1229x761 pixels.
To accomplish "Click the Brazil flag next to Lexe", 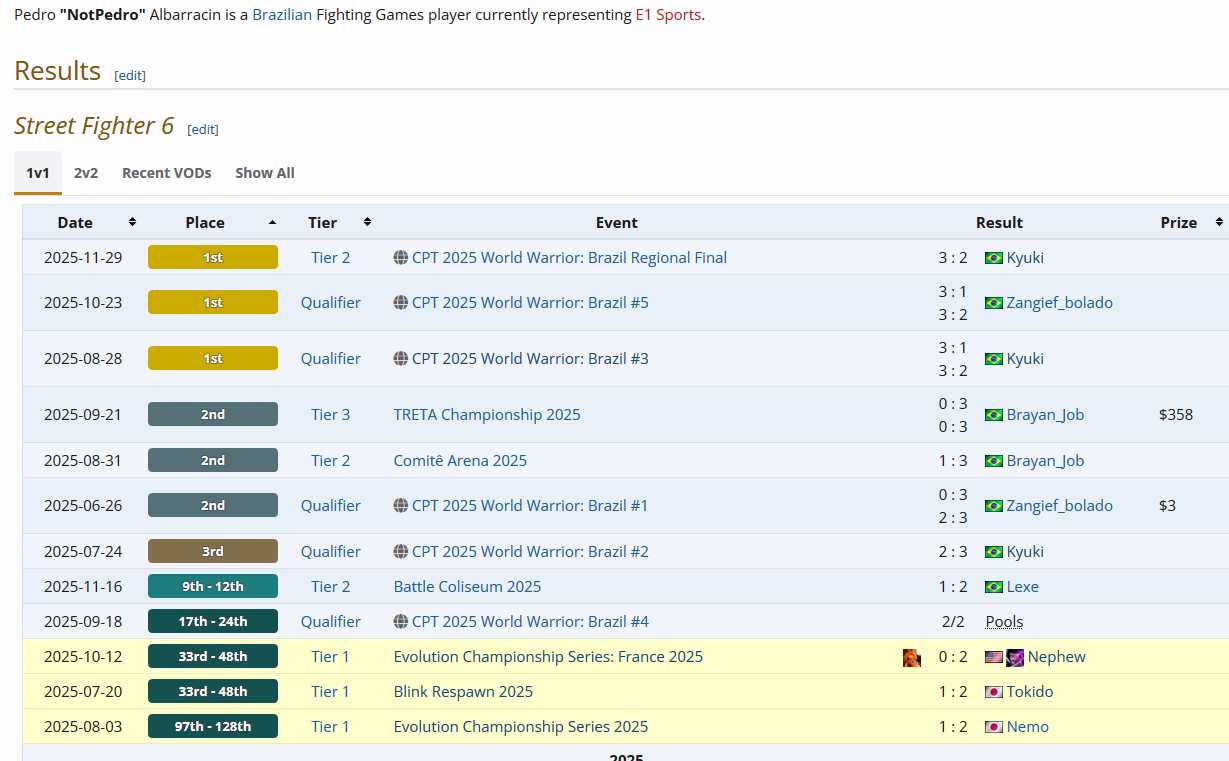I will tap(994, 587).
